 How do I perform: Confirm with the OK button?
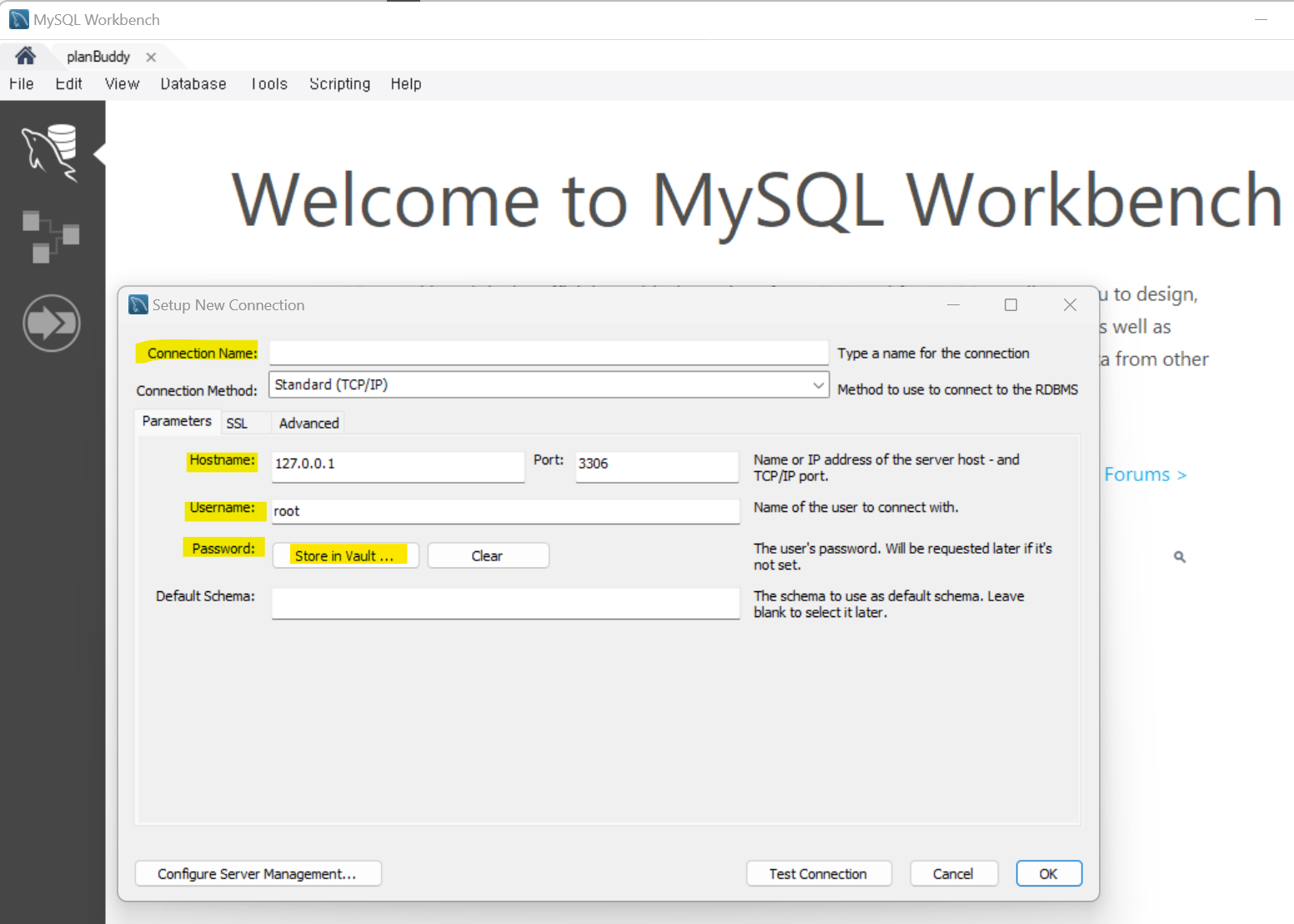[1049, 873]
